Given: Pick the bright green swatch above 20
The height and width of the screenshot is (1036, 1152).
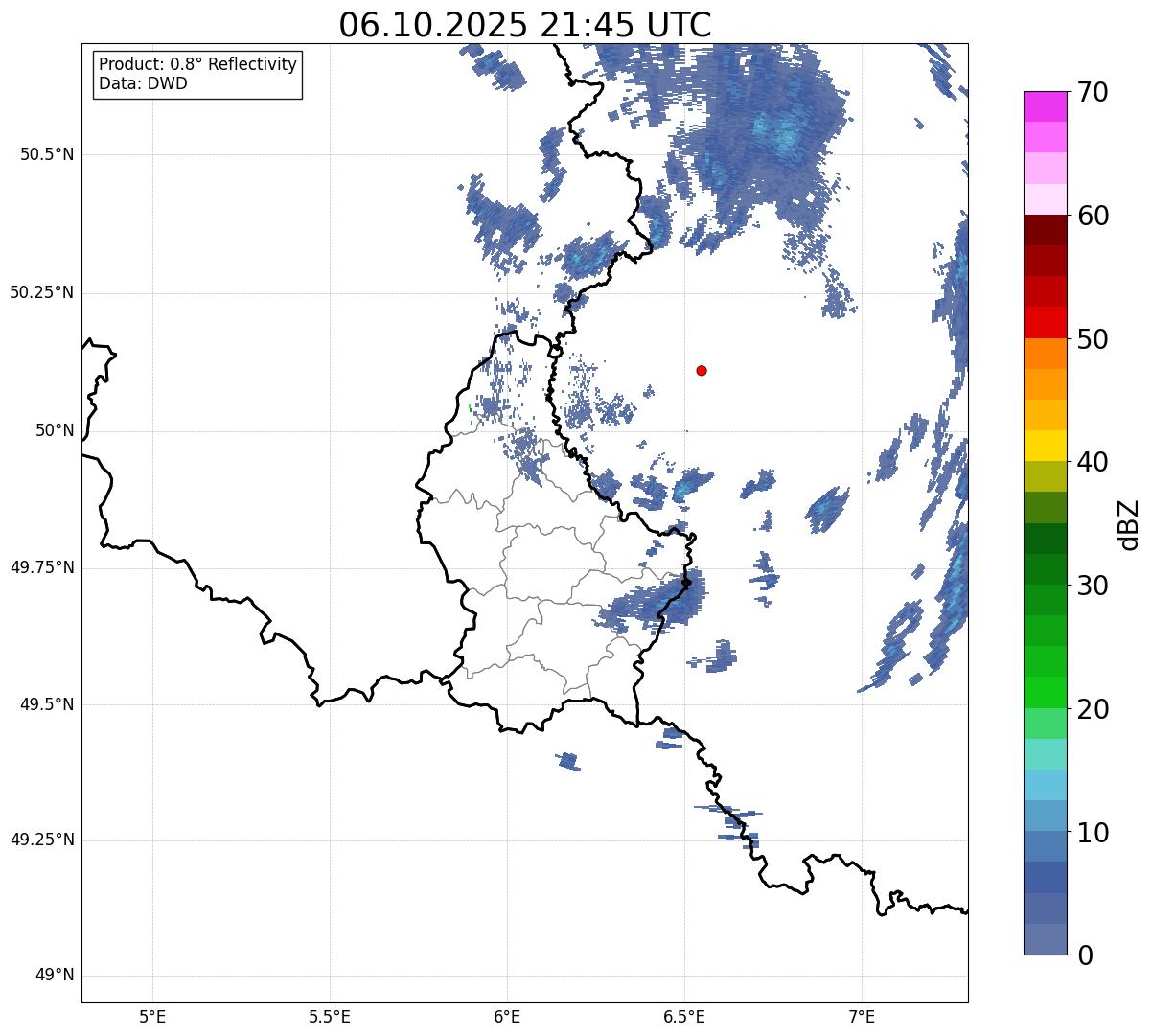Looking at the screenshot, I should [1046, 693].
